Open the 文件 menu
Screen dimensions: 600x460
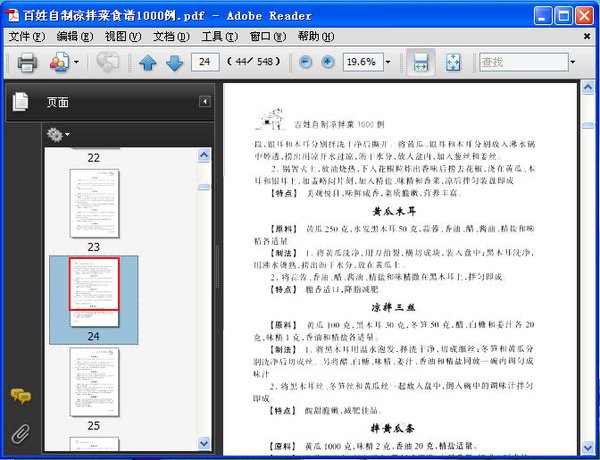coord(26,36)
